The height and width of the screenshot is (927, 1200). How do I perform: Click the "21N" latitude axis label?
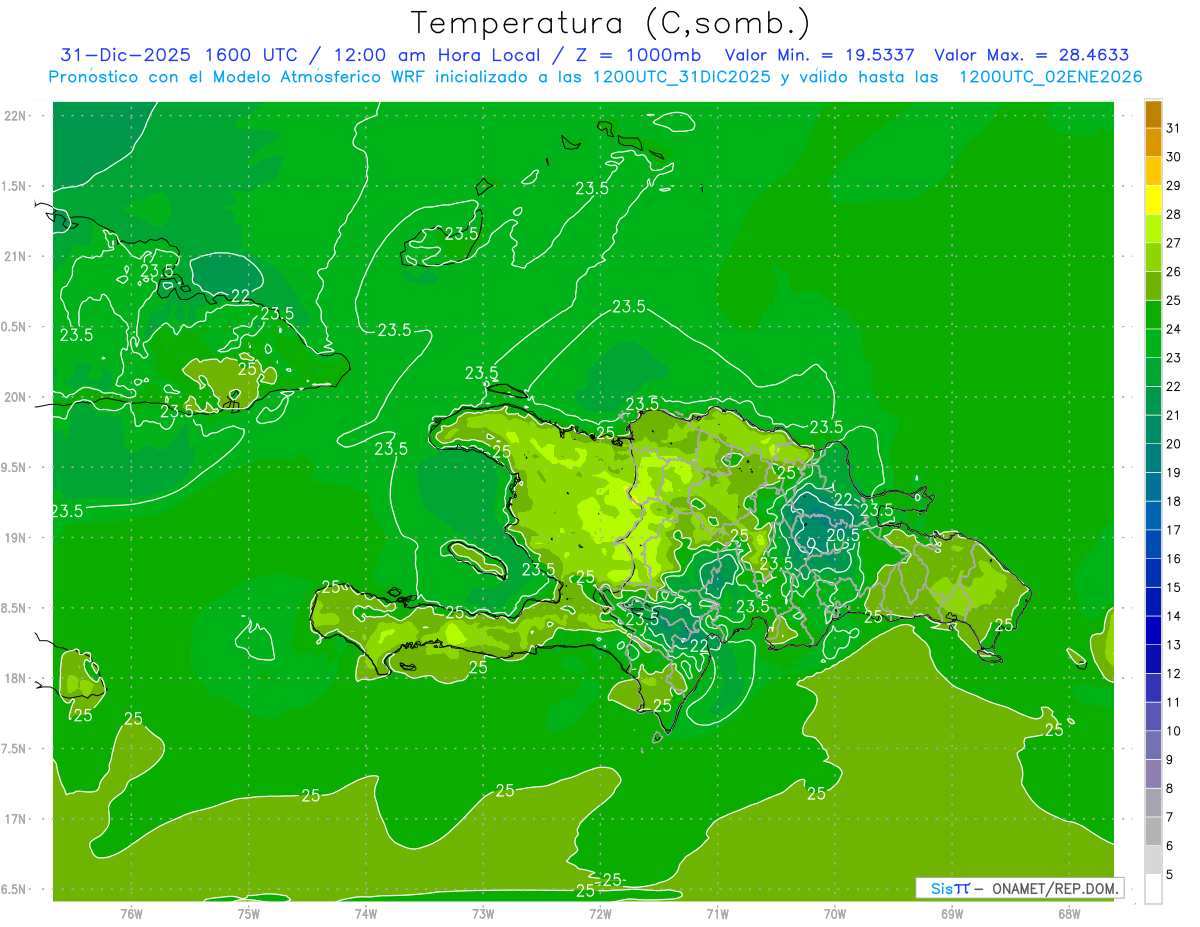16,257
